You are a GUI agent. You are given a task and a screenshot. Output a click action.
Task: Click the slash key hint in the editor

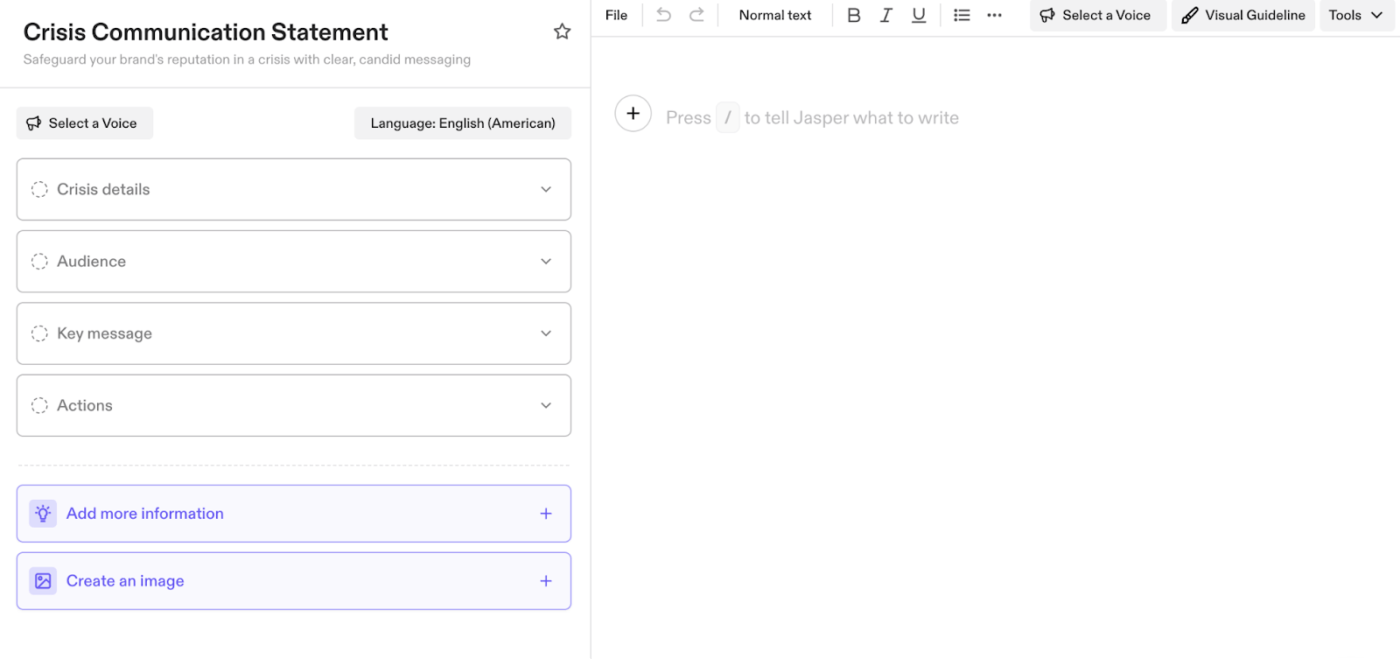(728, 118)
